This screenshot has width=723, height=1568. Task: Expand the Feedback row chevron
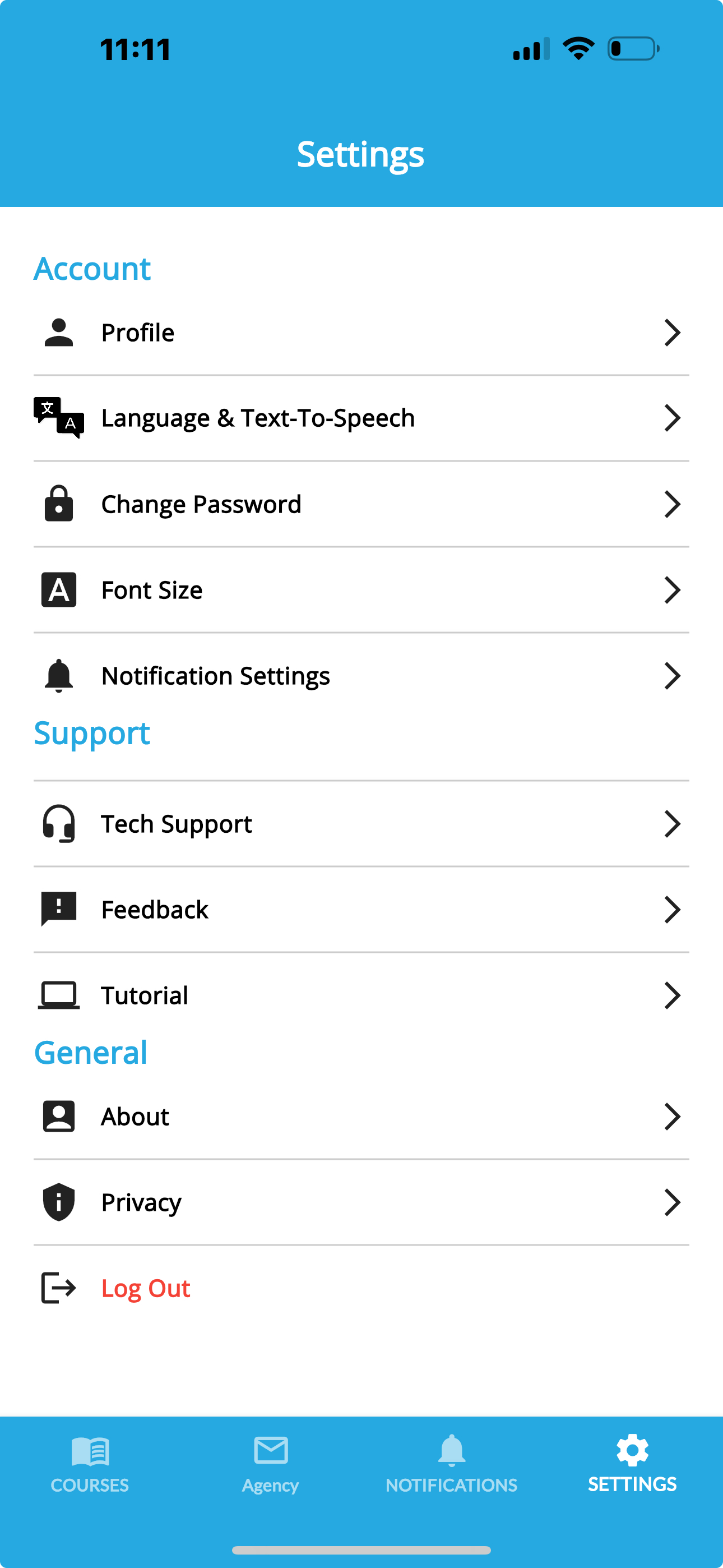672,910
